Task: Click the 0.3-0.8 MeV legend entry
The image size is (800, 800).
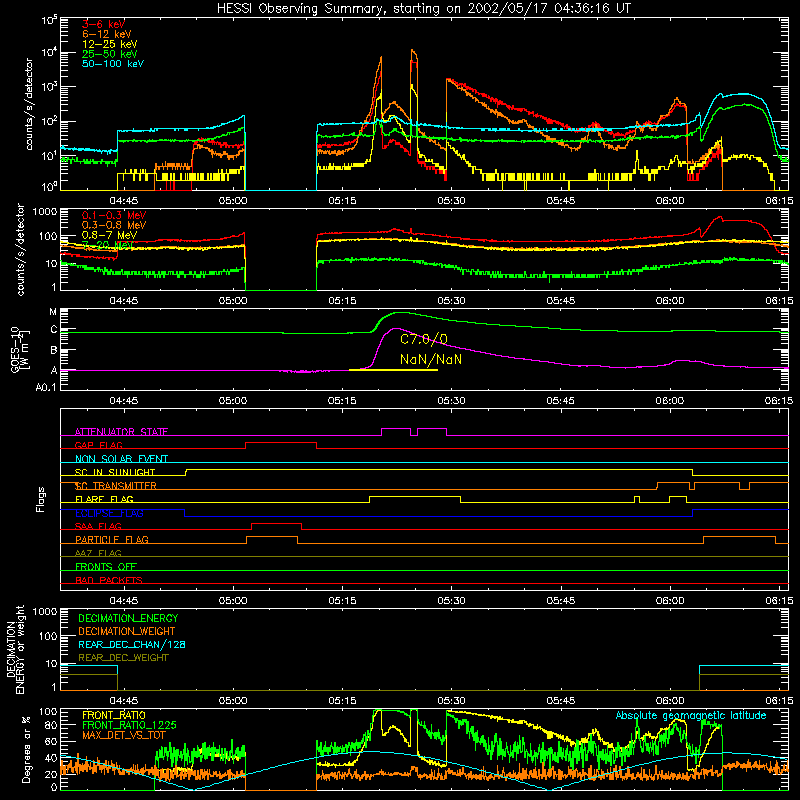Action: pos(114,225)
